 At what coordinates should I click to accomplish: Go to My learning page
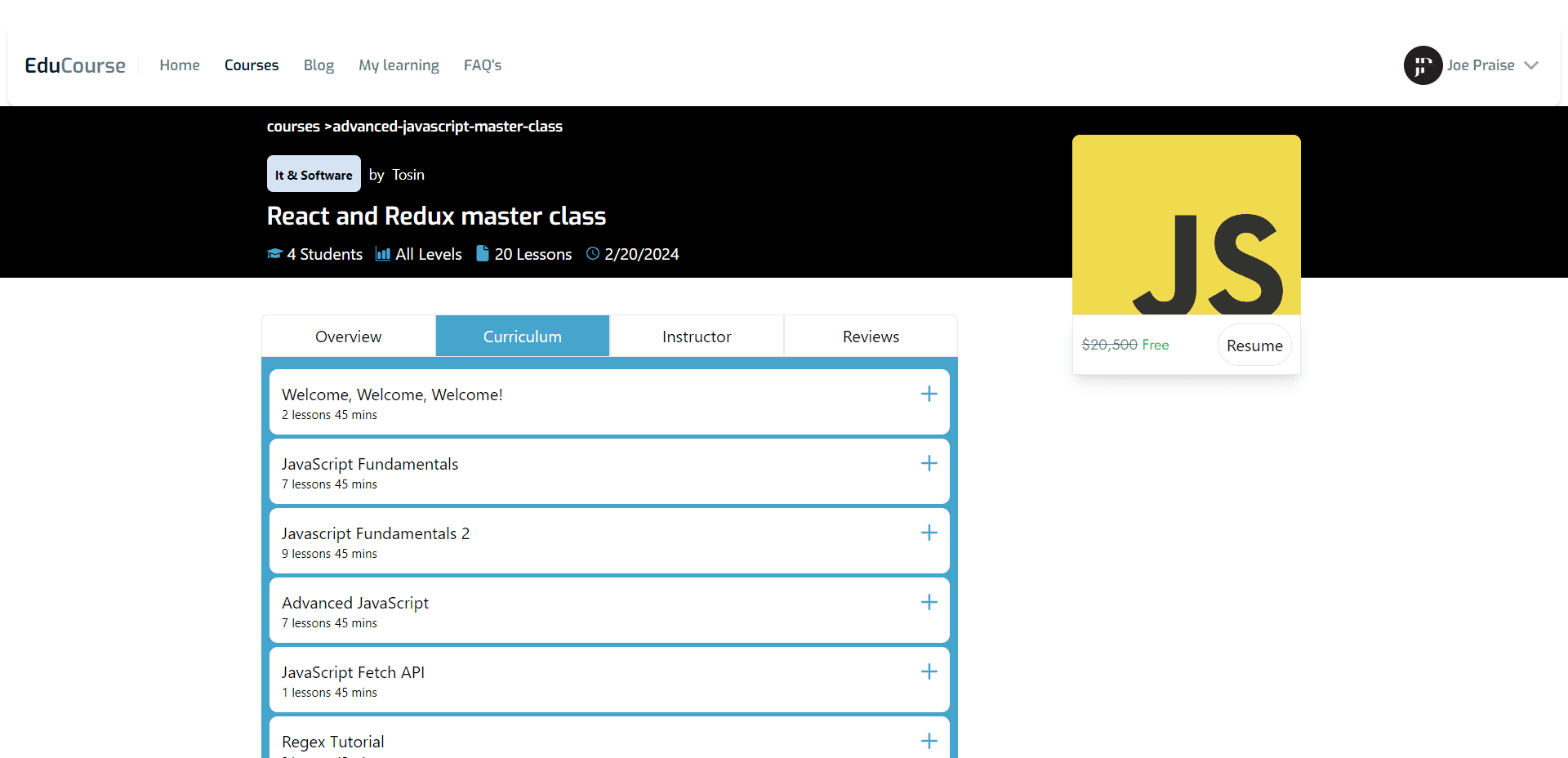coord(399,65)
